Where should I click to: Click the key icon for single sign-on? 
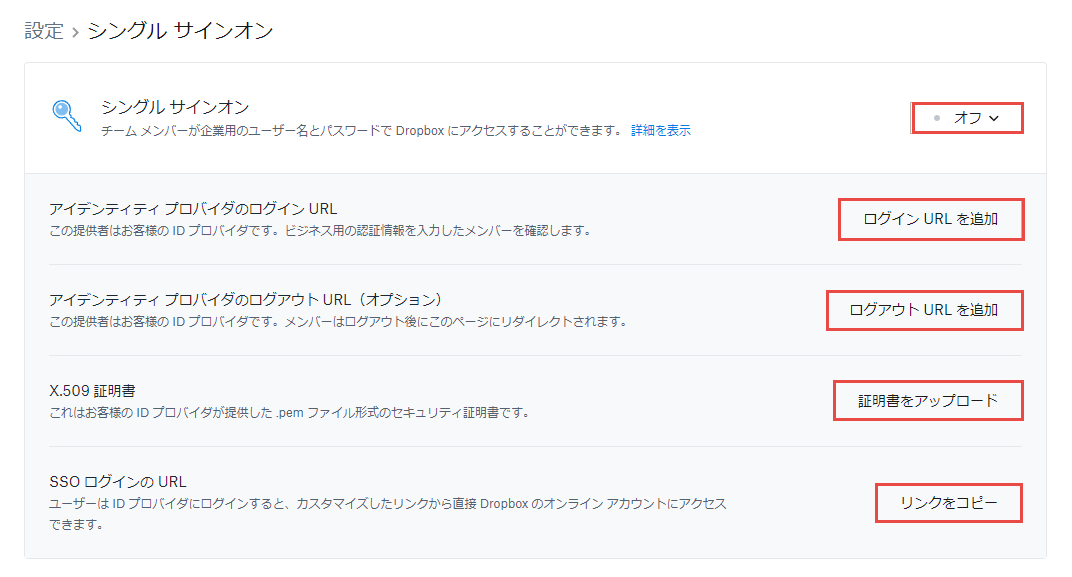[x=67, y=116]
